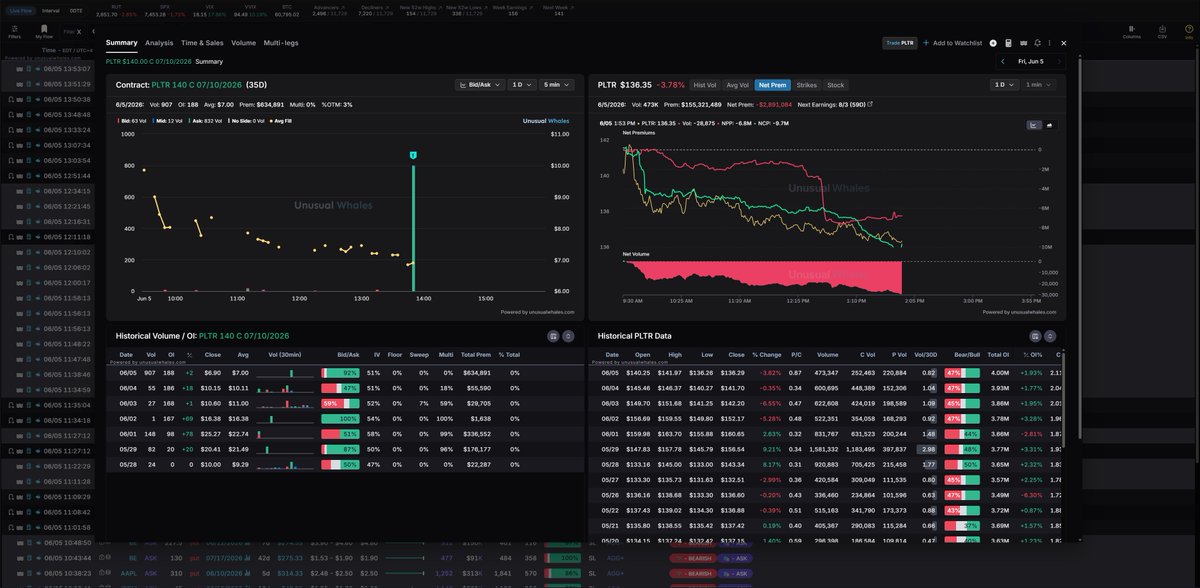The width and height of the screenshot is (1200, 588).
Task: Click the Fri, Jun 5 date picker
Action: point(1031,61)
